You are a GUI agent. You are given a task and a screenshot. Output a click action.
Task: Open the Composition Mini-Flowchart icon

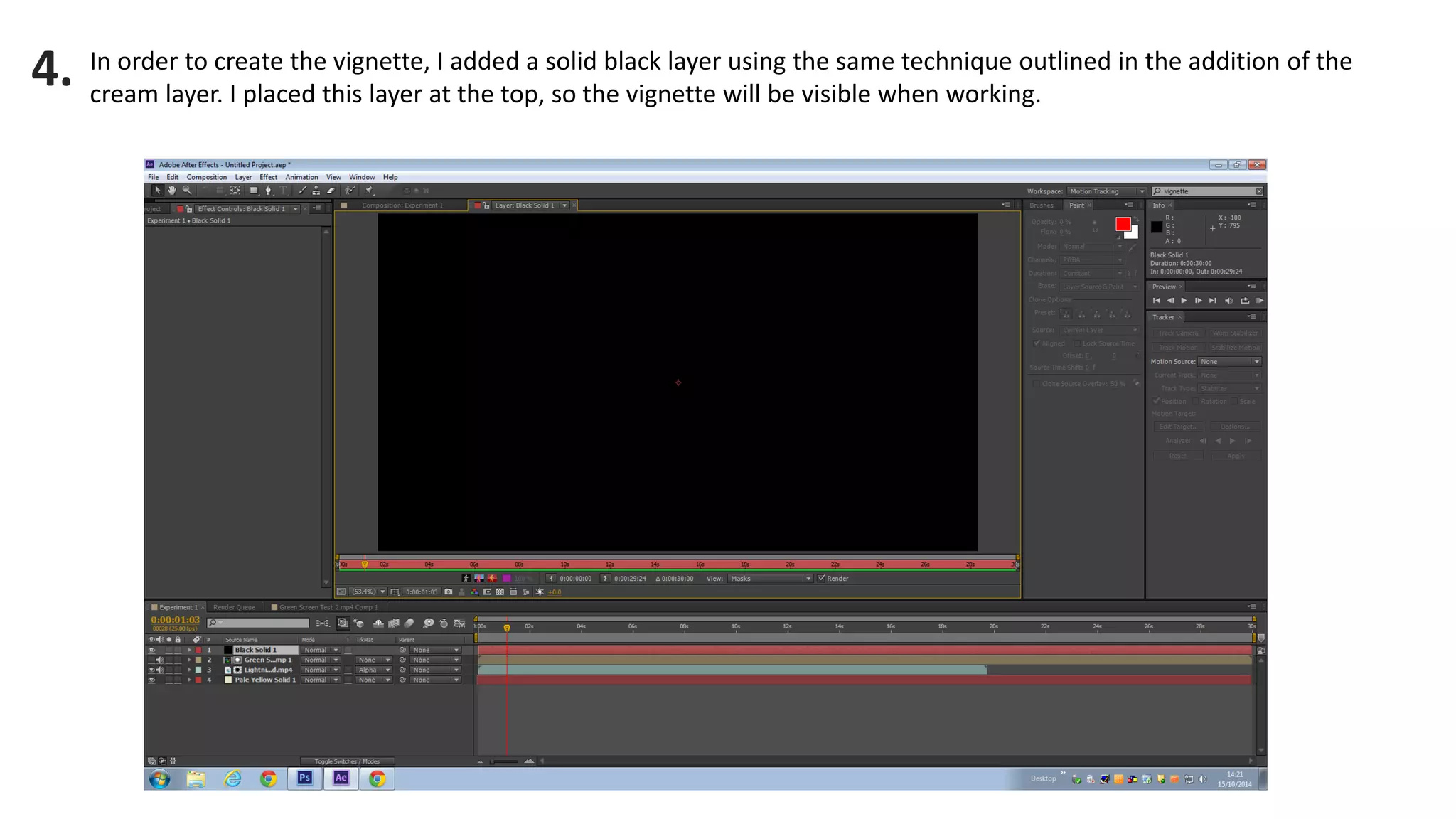click(x=323, y=623)
